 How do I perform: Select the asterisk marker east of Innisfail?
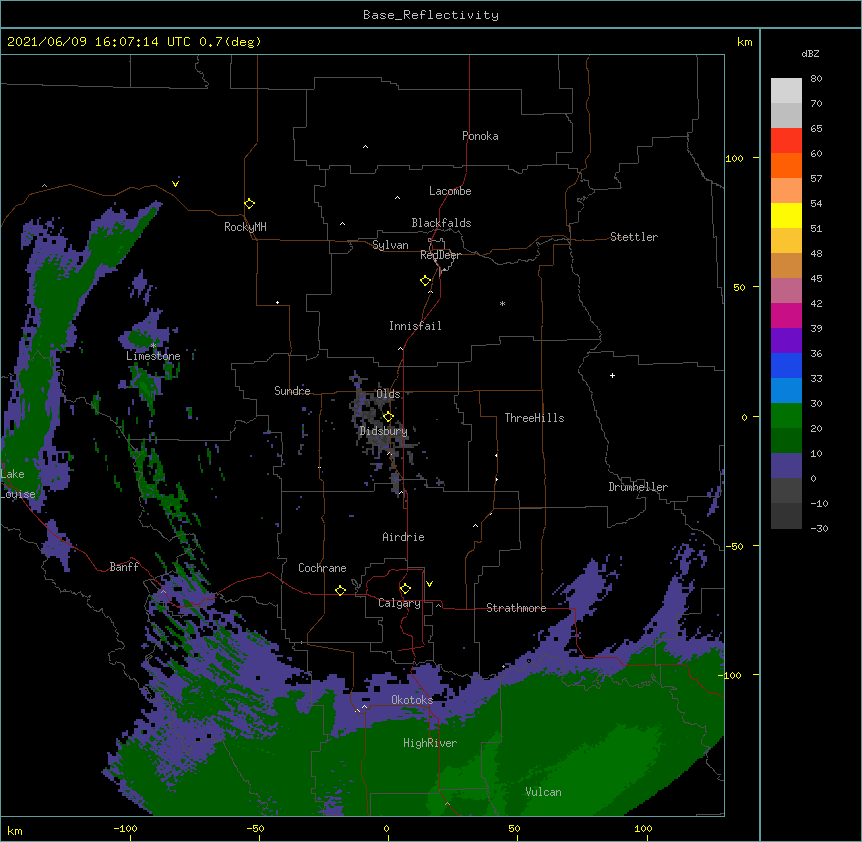[502, 303]
